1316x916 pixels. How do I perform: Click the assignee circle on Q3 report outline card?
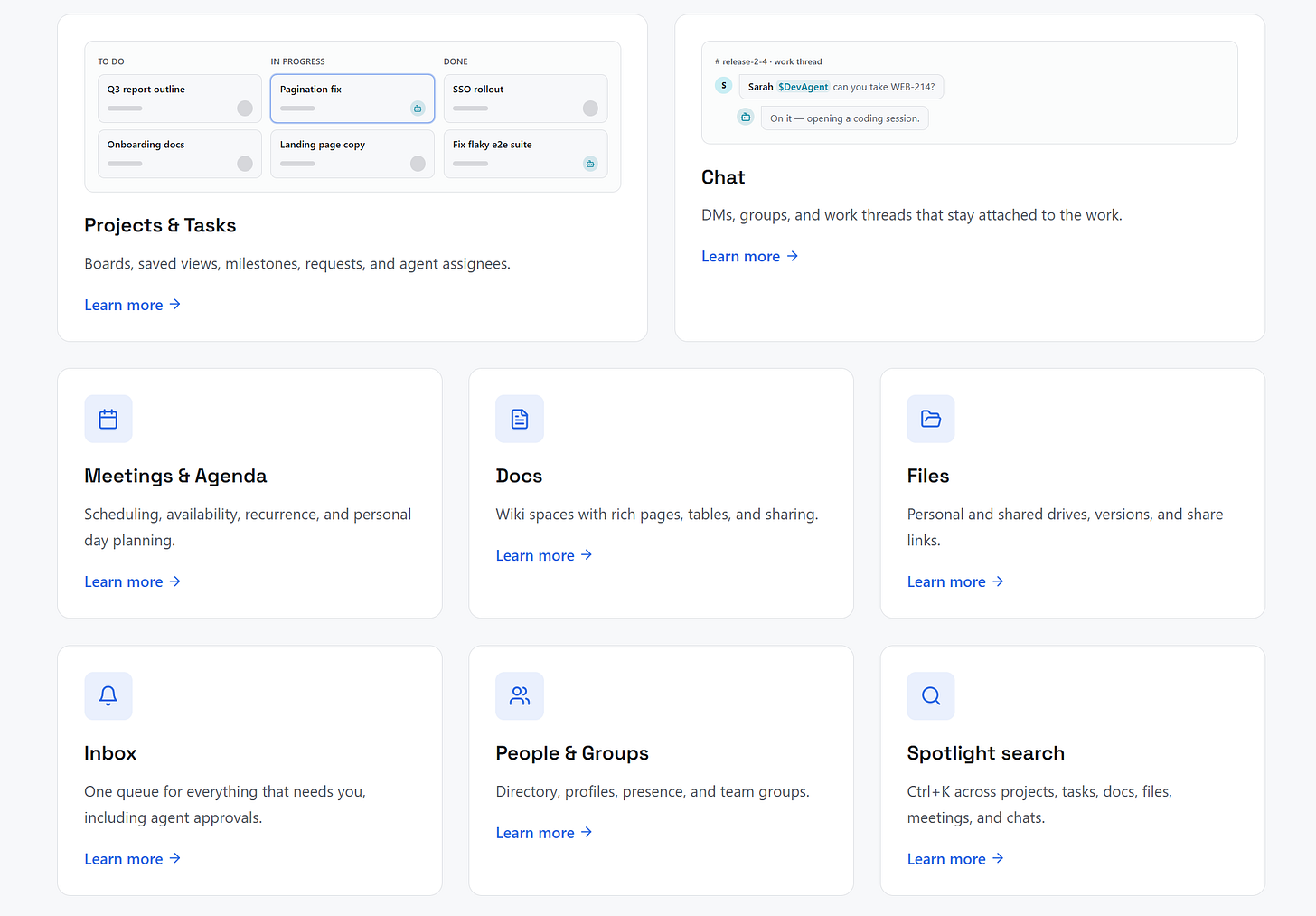[245, 109]
